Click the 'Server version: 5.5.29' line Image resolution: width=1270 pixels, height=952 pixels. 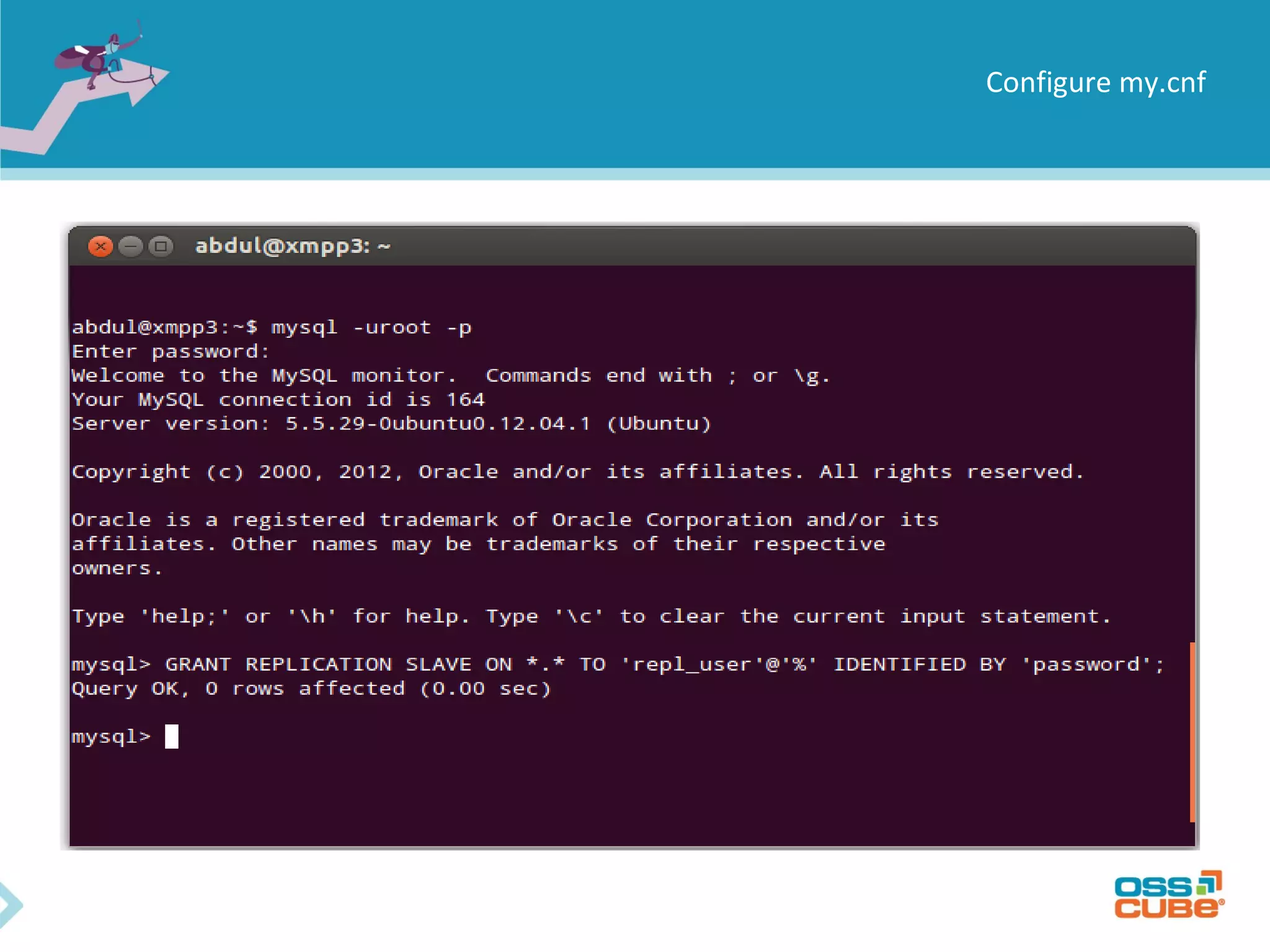pyautogui.click(x=391, y=424)
